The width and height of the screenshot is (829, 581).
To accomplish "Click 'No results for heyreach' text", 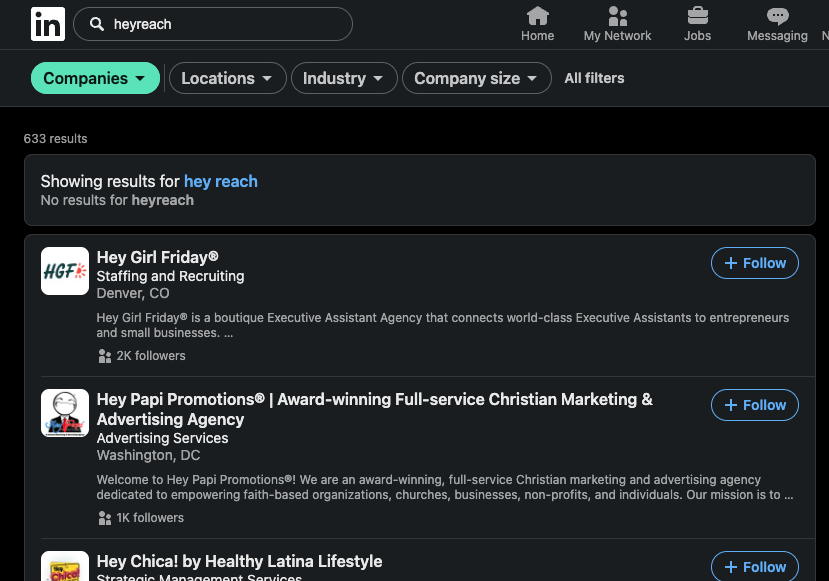I will 117,200.
